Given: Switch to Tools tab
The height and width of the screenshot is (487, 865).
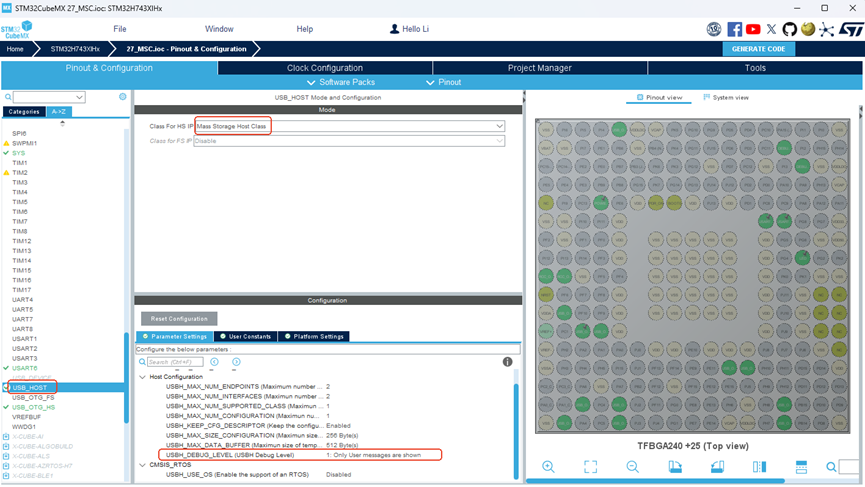Looking at the screenshot, I should [755, 68].
